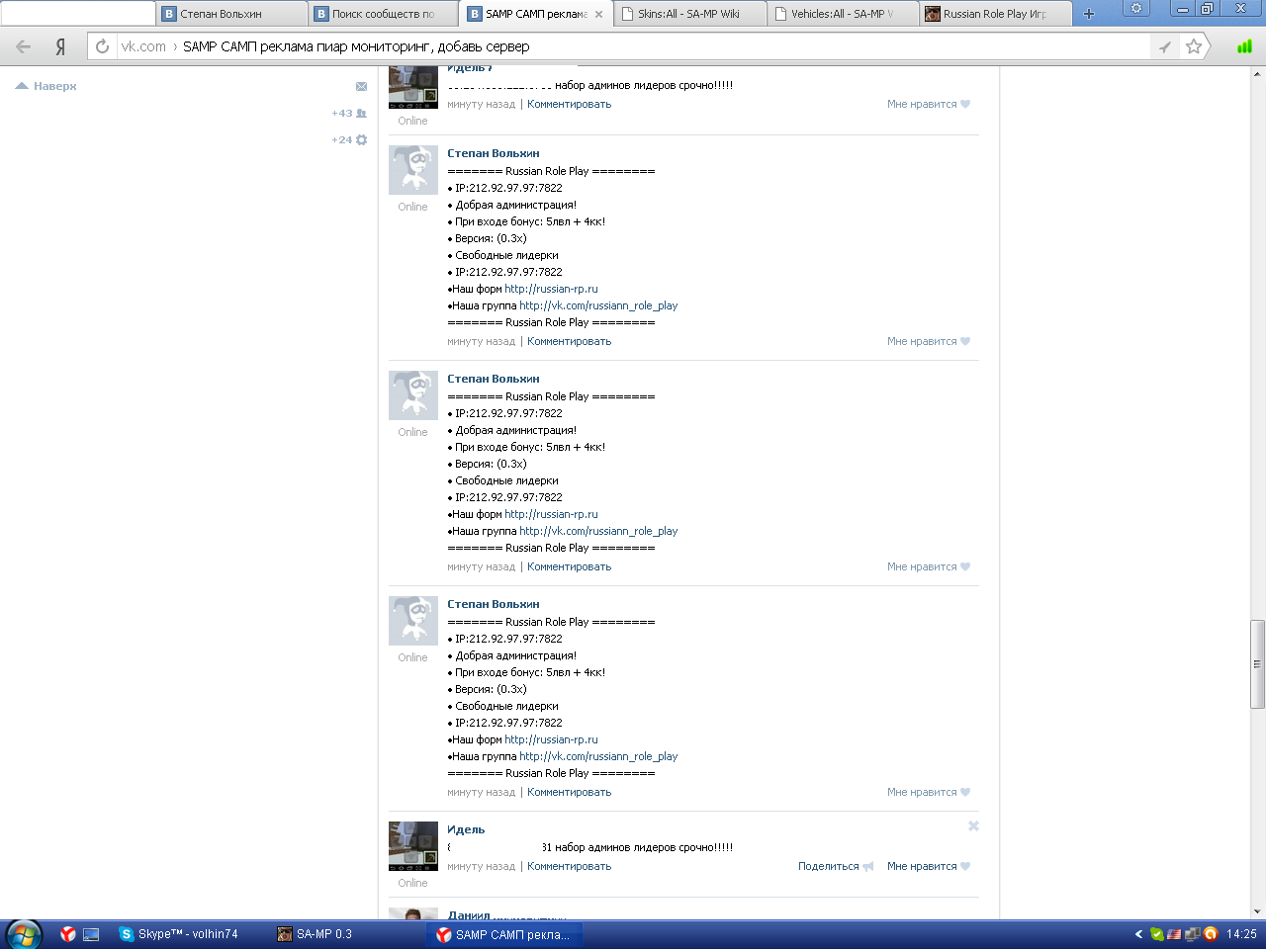This screenshot has width=1266, height=952.
Task: Go back with the browser back arrow
Action: pyautogui.click(x=24, y=46)
